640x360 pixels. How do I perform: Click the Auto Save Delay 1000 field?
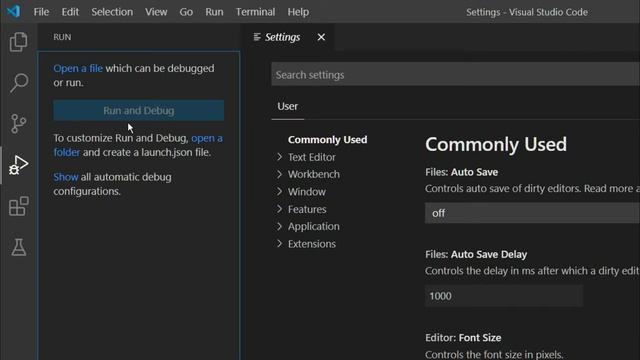pos(504,296)
